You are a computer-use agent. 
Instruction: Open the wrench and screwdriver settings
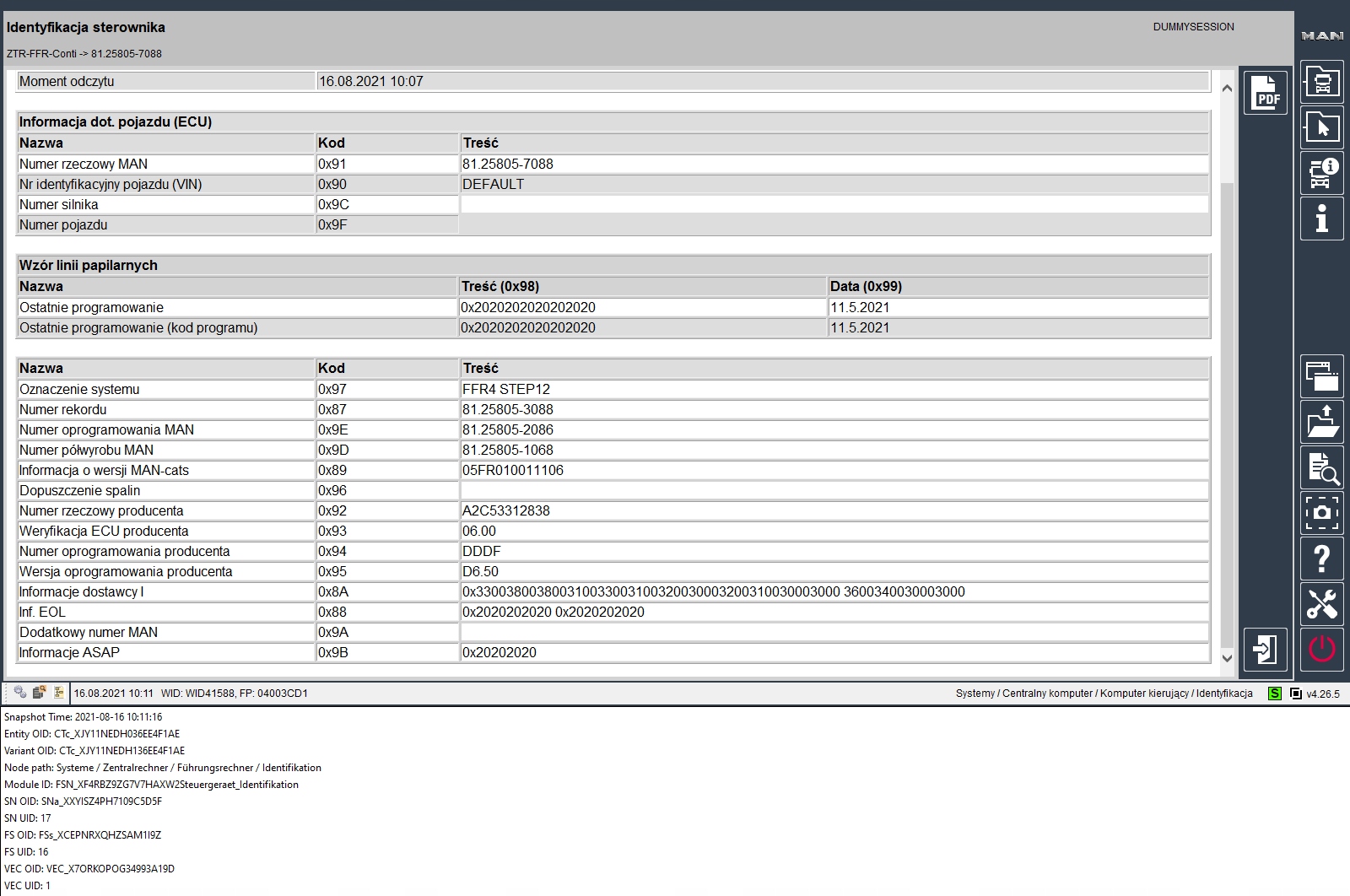1321,605
